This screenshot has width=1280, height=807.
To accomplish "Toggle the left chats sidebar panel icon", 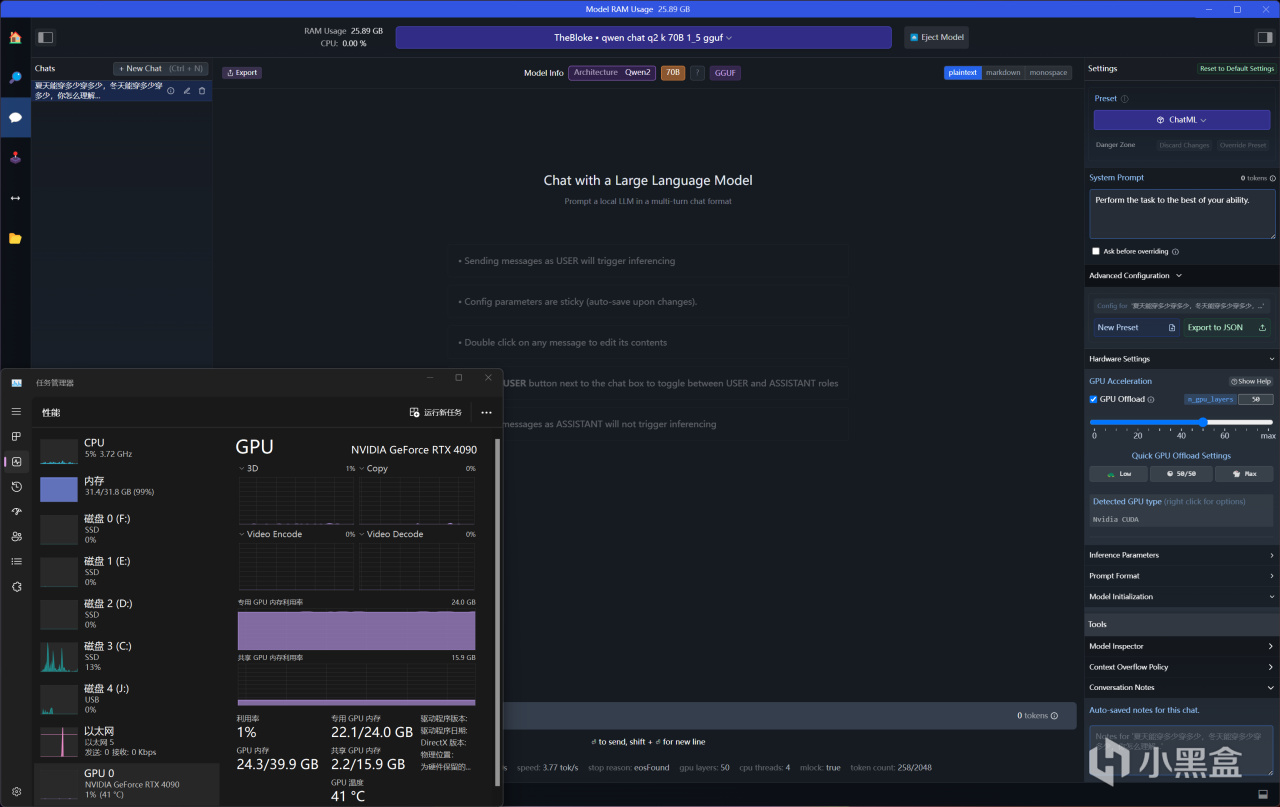I will coord(45,37).
